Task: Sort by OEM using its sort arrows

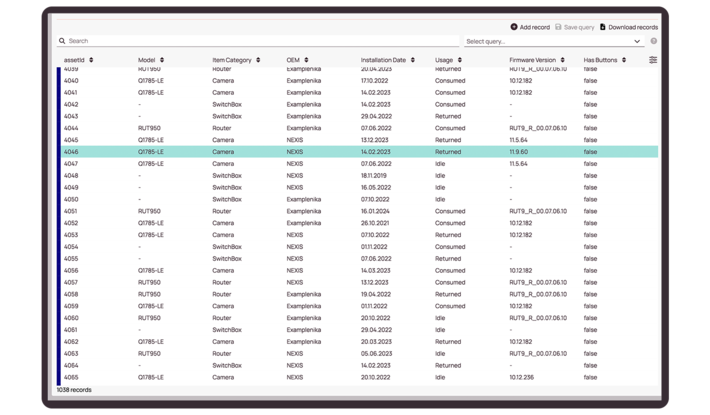Action: 306,60
